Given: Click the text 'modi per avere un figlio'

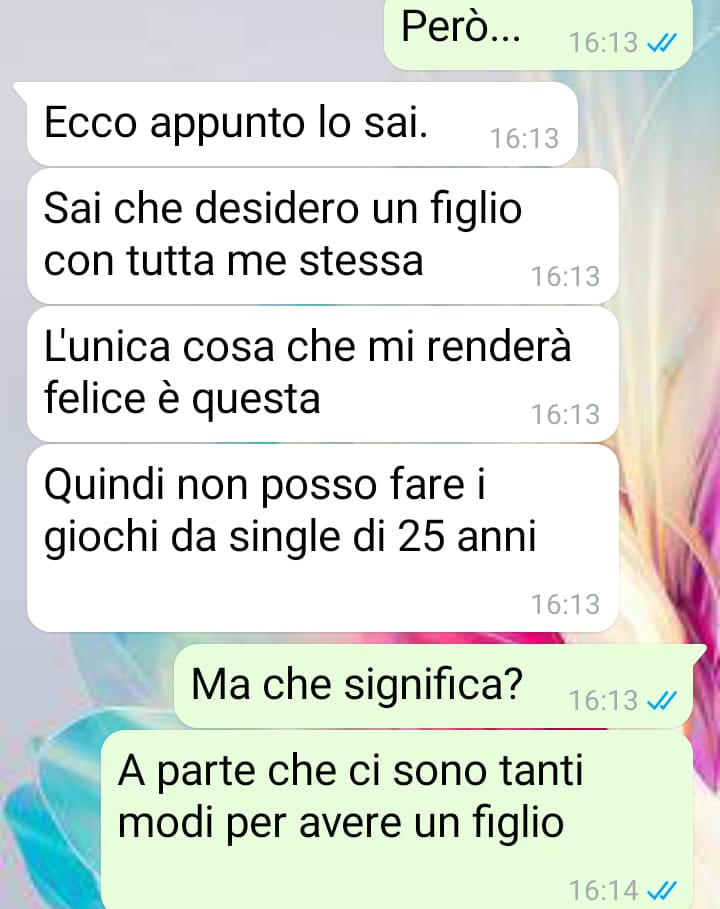Looking at the screenshot, I should (341, 823).
